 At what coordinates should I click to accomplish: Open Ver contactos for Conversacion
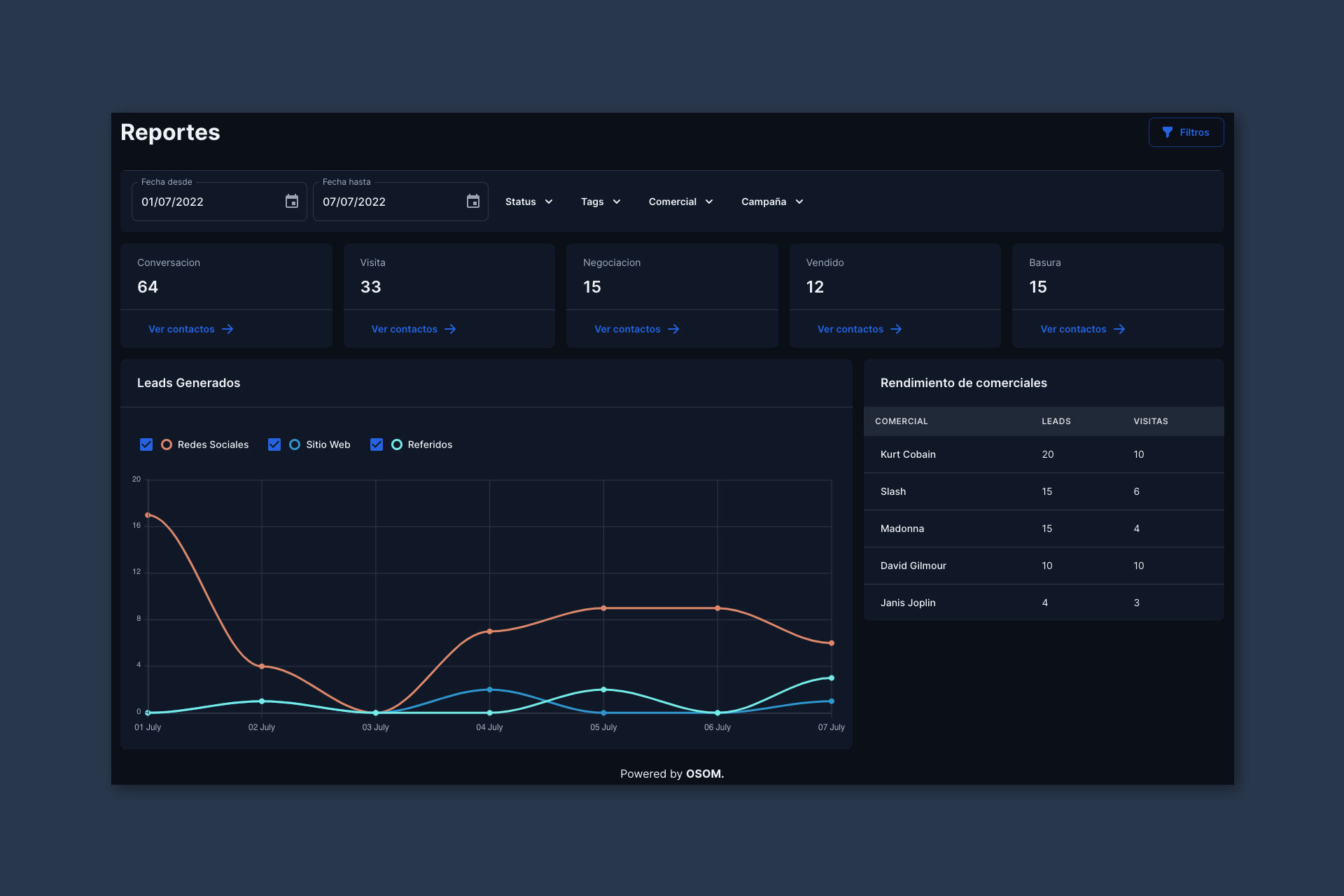pyautogui.click(x=191, y=329)
